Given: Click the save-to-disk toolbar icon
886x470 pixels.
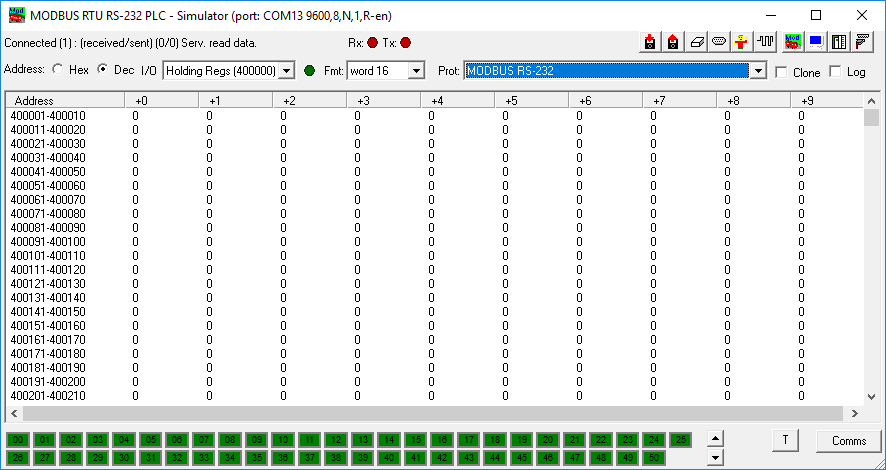Looking at the screenshot, I should (651, 42).
